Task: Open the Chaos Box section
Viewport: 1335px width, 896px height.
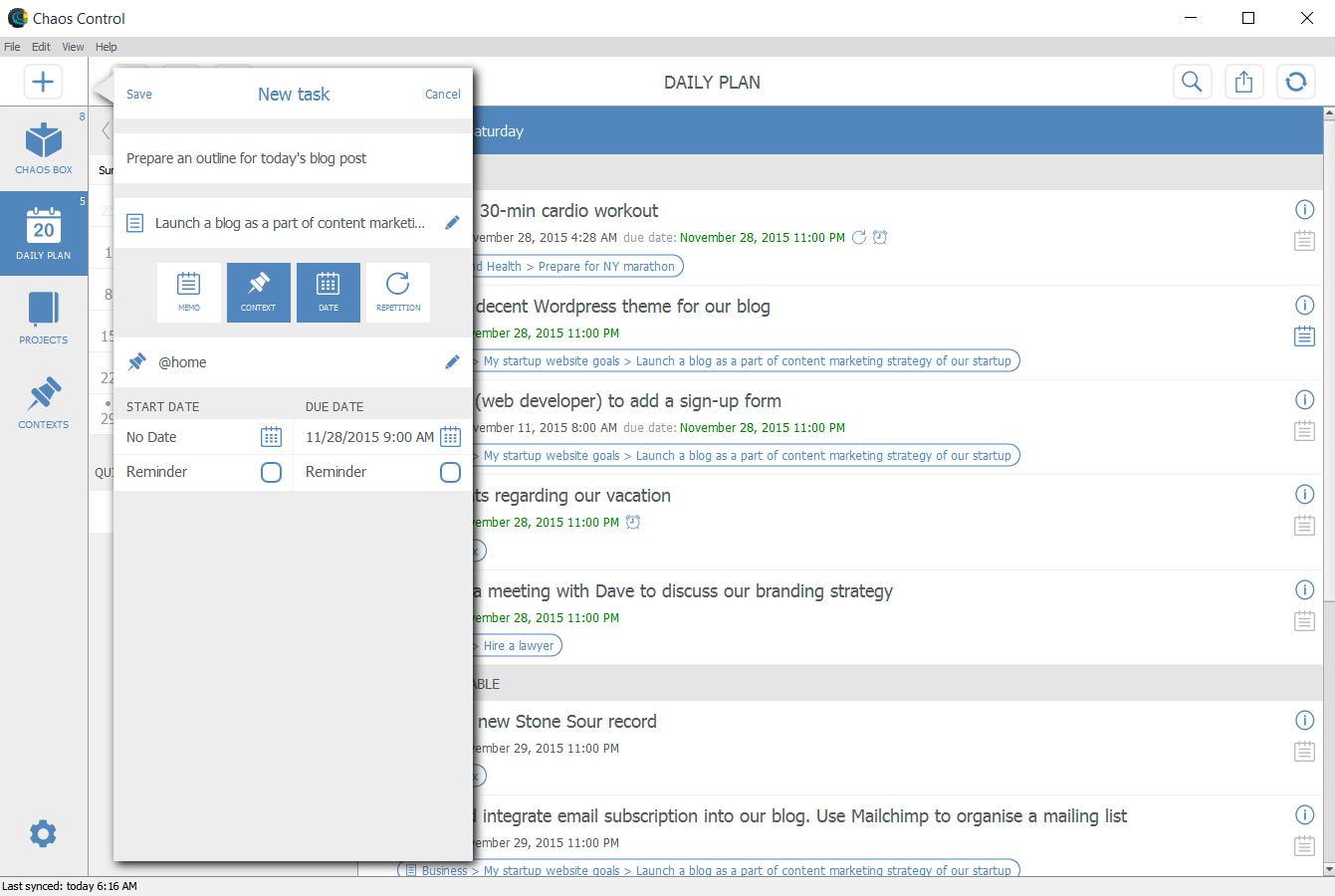Action: pyautogui.click(x=44, y=148)
